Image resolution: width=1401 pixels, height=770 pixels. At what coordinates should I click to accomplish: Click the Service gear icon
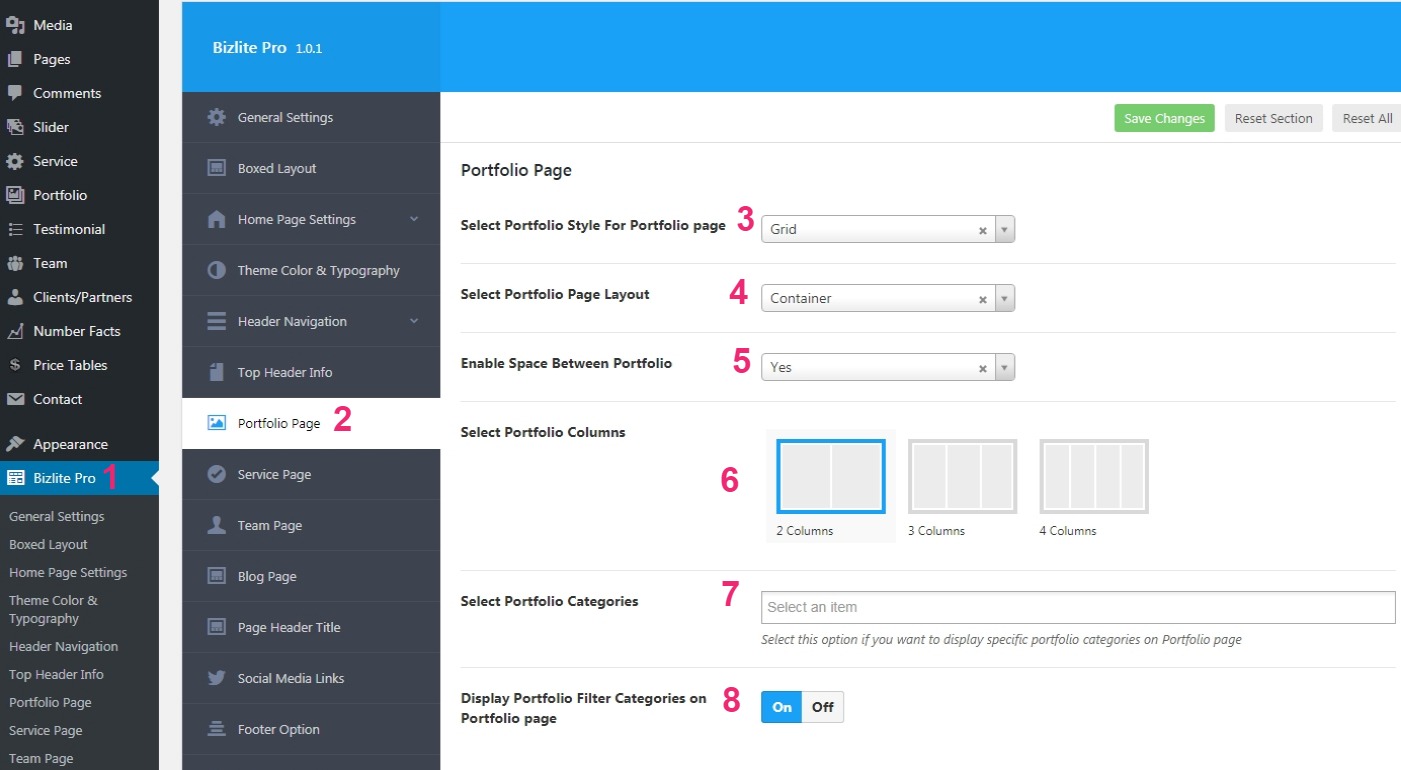click(x=15, y=161)
